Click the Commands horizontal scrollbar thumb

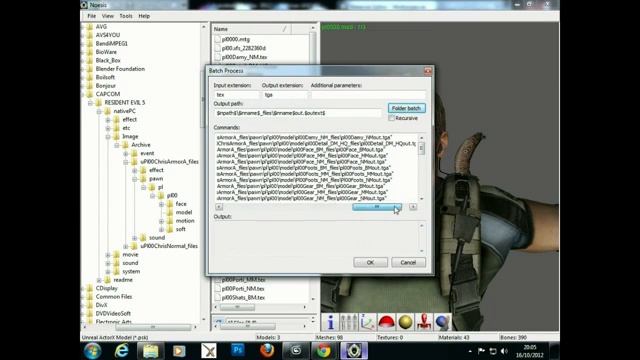377,207
